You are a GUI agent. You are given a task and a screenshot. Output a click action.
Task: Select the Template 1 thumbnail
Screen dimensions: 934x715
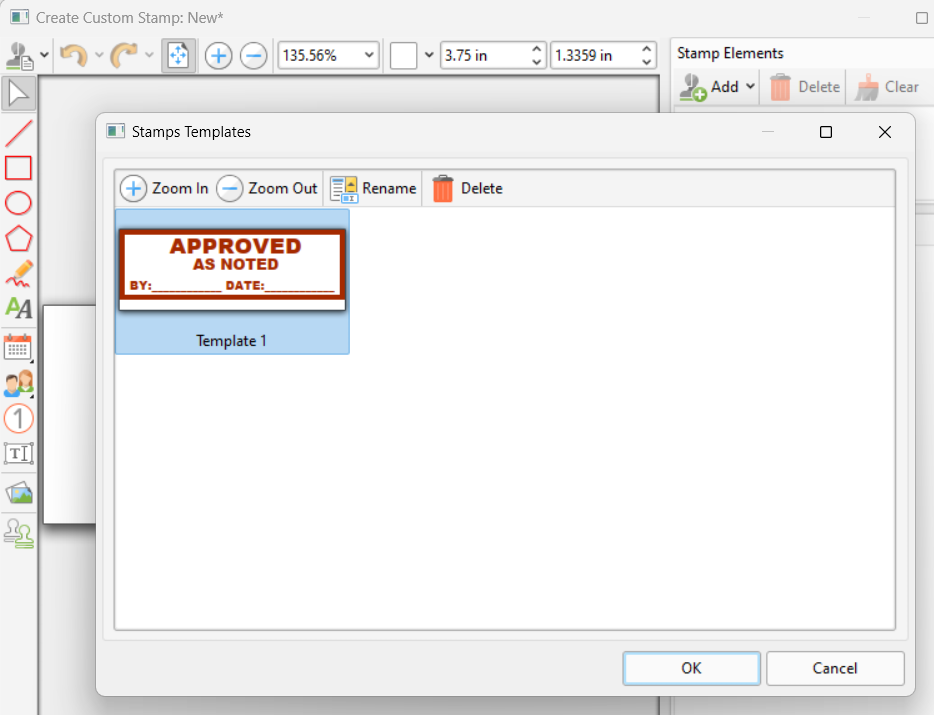(232, 265)
